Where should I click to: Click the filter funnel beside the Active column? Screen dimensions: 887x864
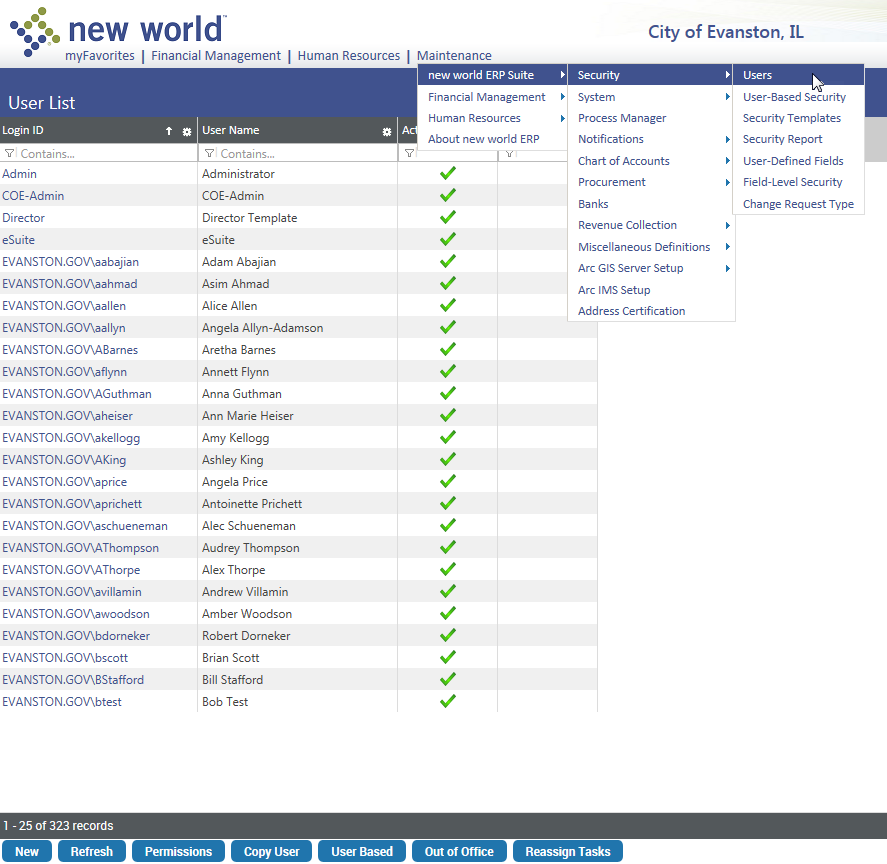tap(409, 153)
